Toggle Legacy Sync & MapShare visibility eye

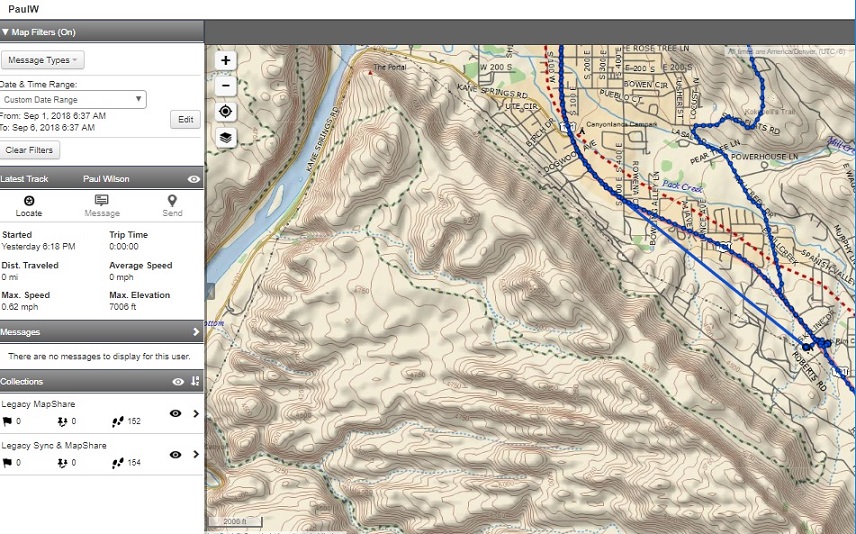(x=176, y=454)
